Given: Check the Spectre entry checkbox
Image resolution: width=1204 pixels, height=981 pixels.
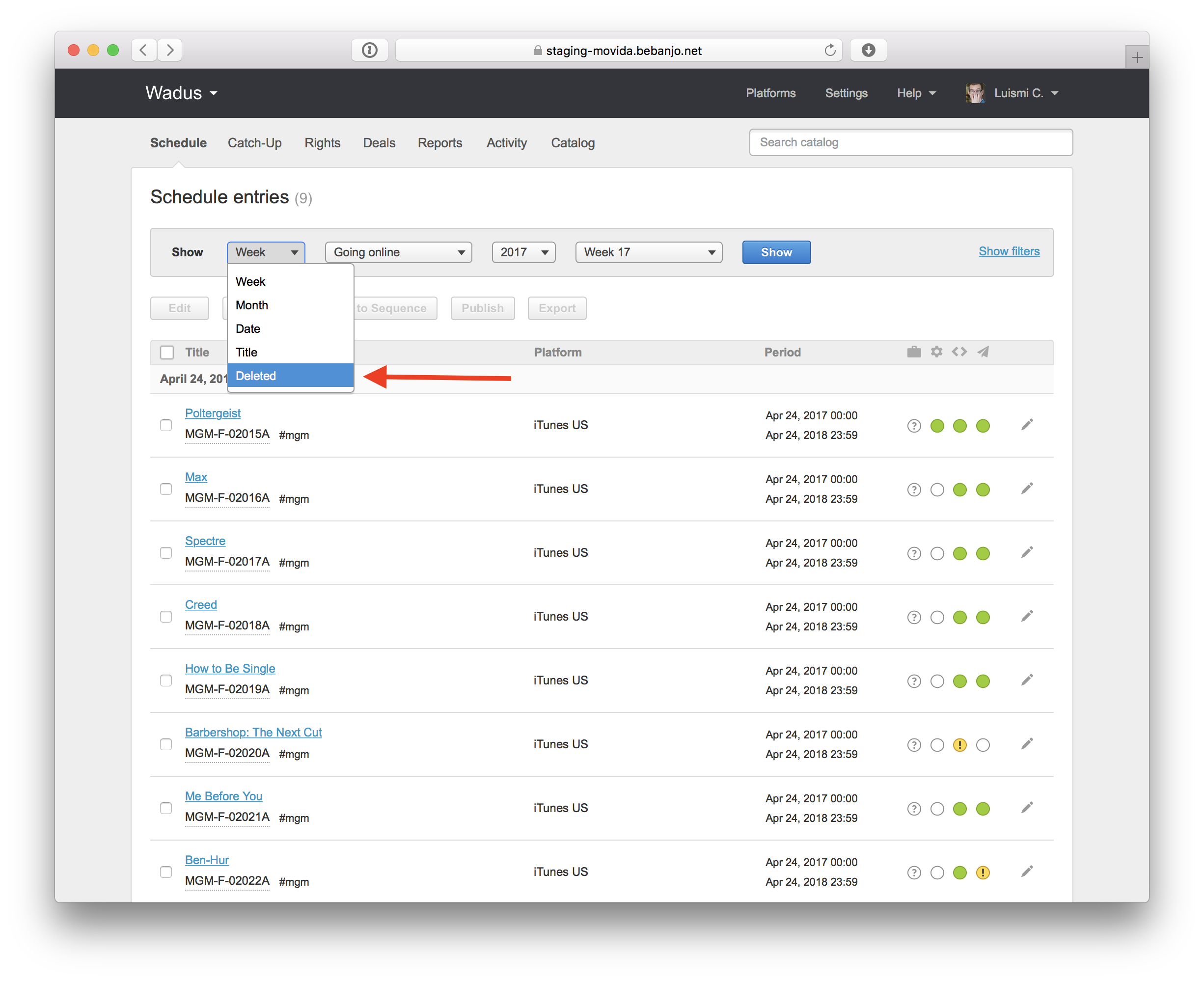Looking at the screenshot, I should (x=166, y=553).
